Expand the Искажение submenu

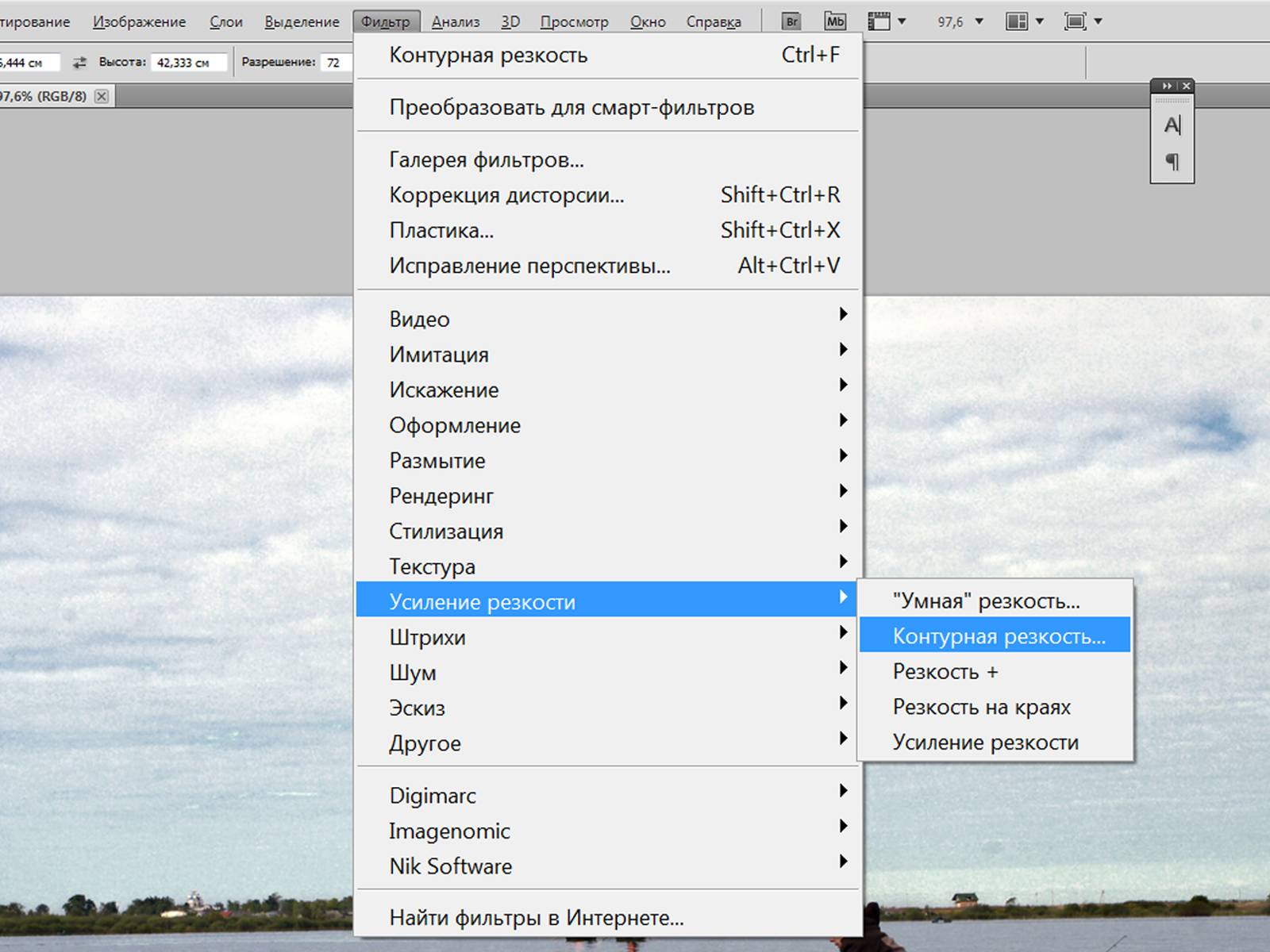click(x=608, y=390)
